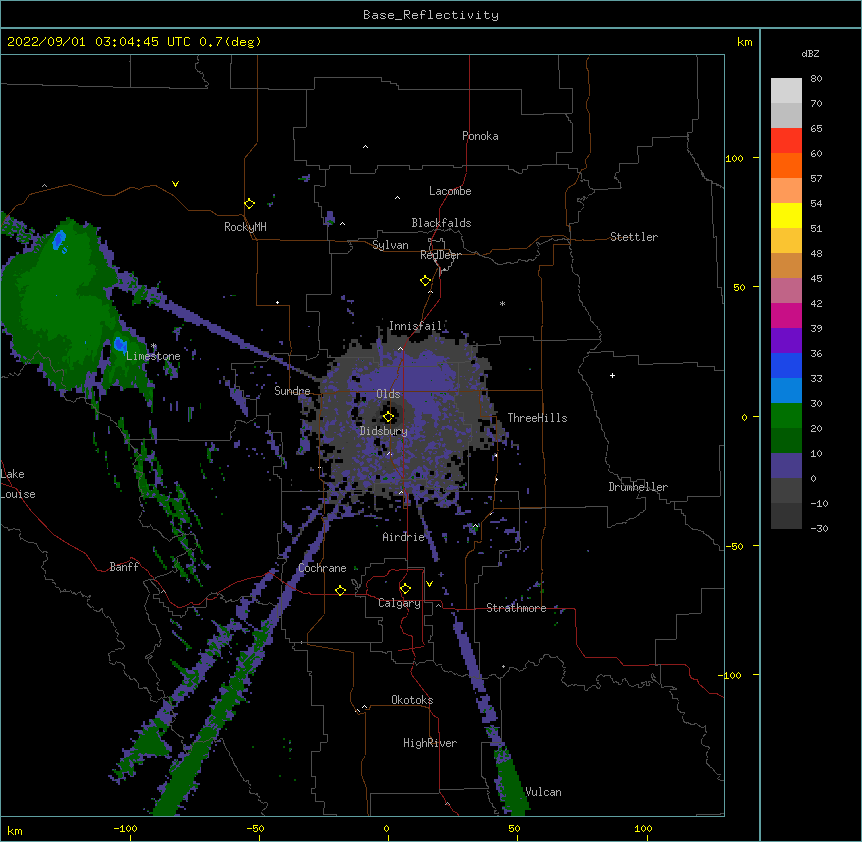Click the Ponoka city label
Image resolution: width=862 pixels, height=842 pixels.
click(480, 136)
